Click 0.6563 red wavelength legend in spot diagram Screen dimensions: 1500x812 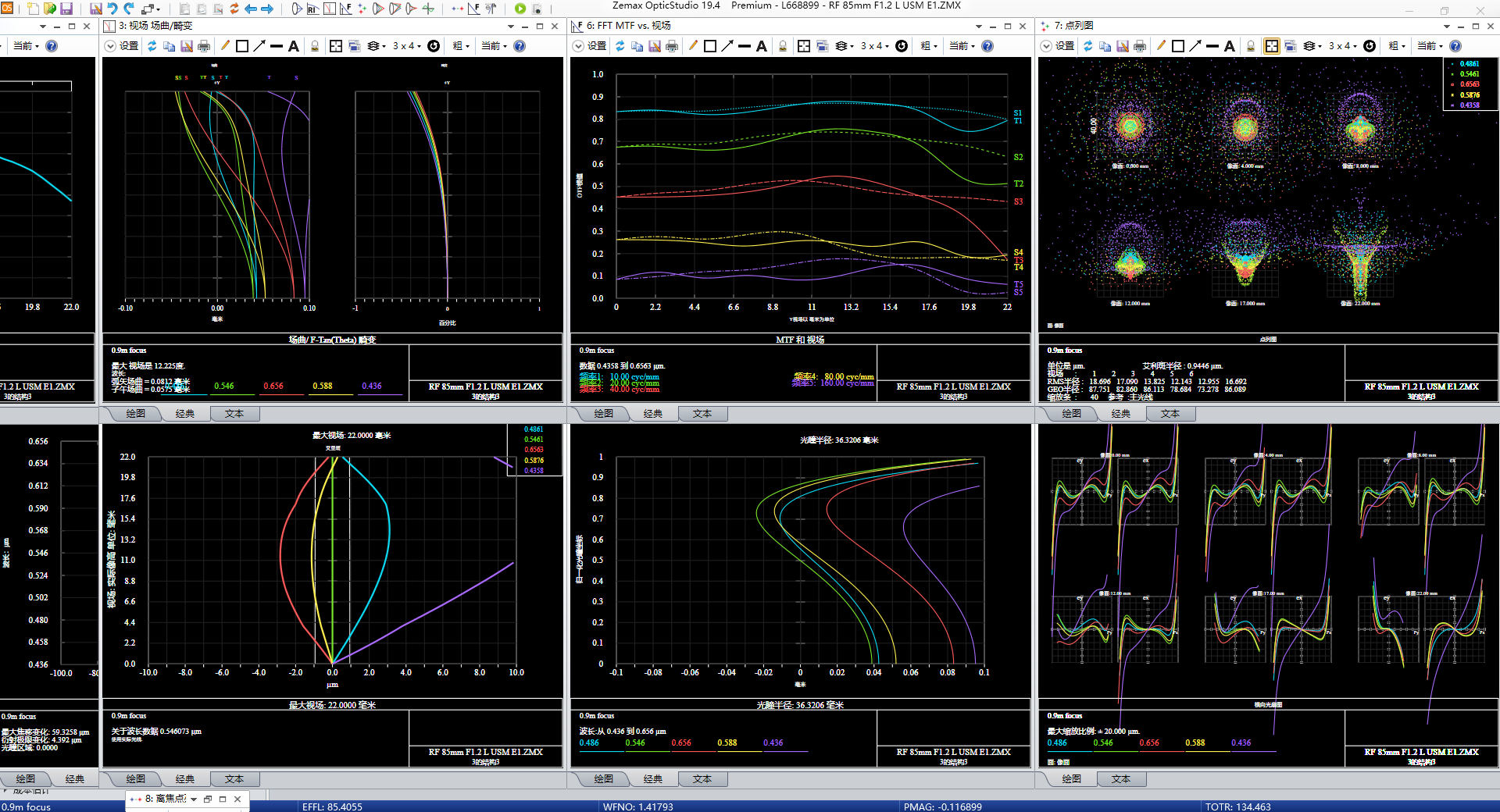[1469, 84]
